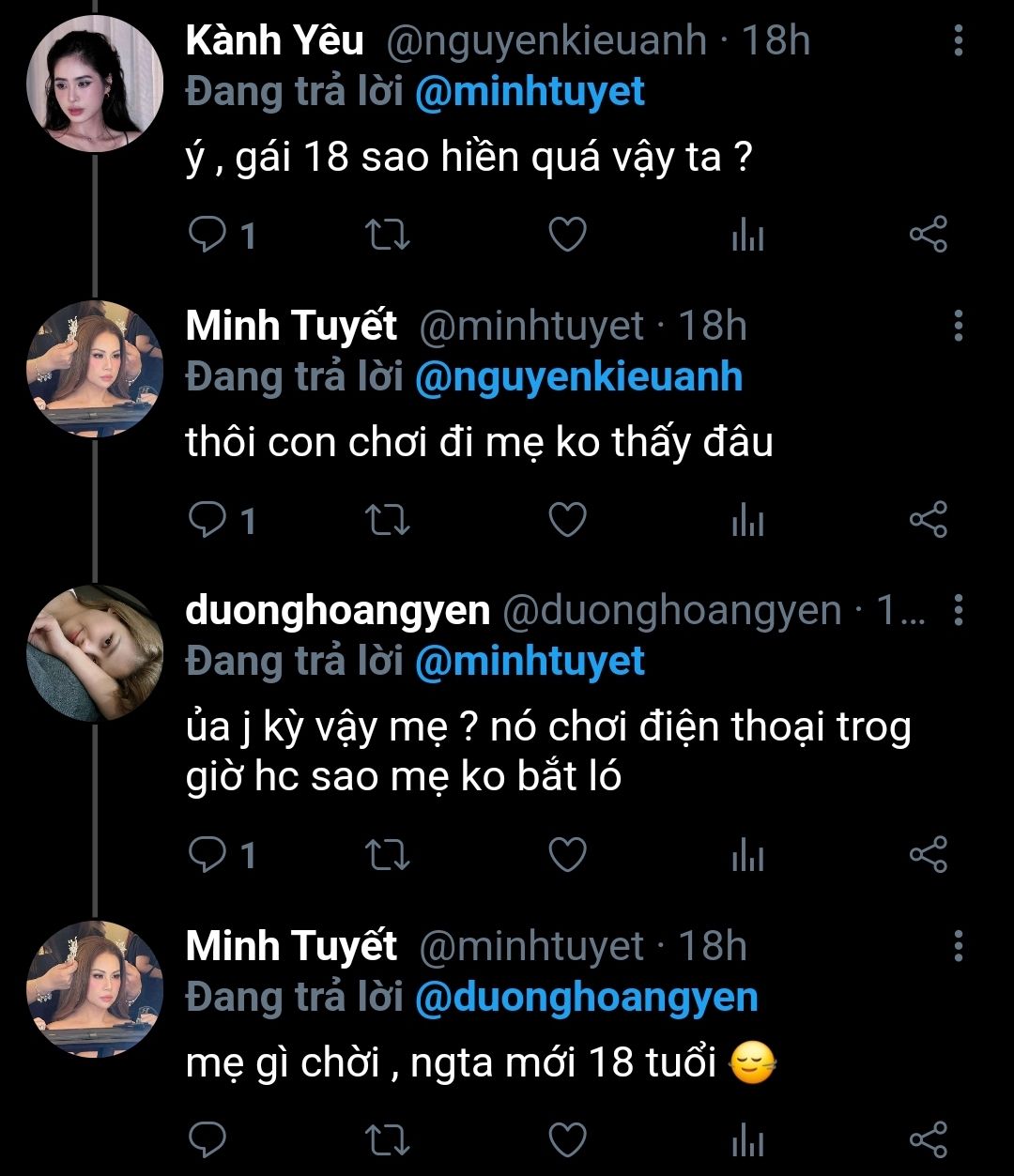Open the @duonghoangyen mention link
The width and height of the screenshot is (1014, 1176).
point(586,997)
